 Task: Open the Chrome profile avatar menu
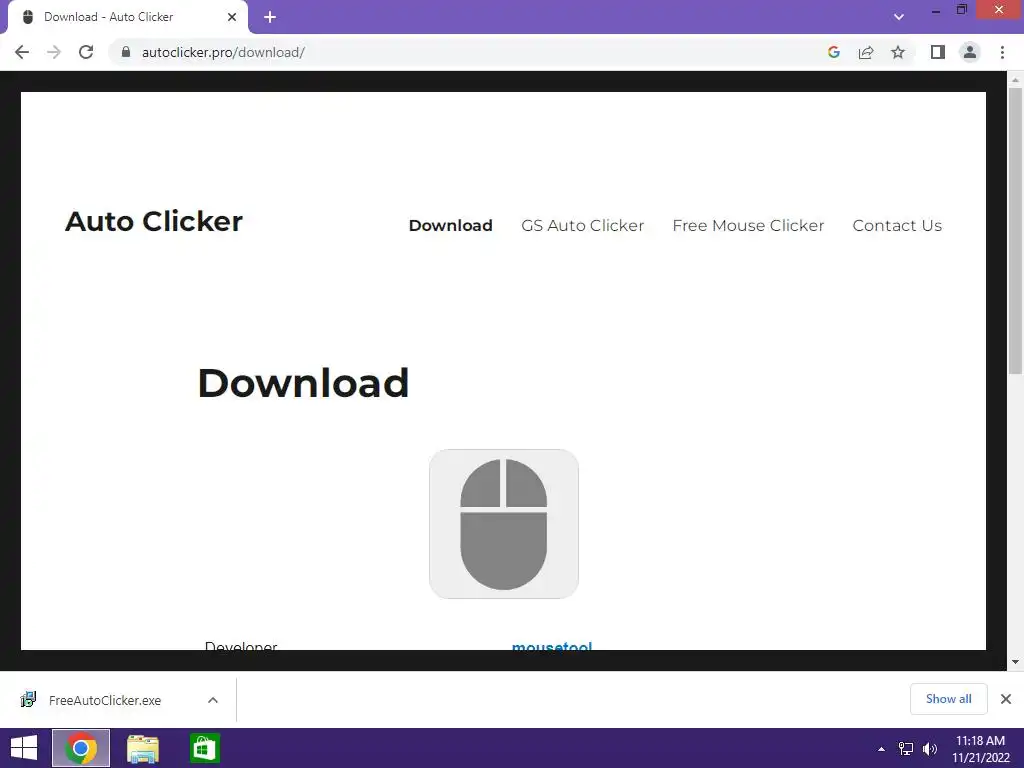pyautogui.click(x=970, y=52)
